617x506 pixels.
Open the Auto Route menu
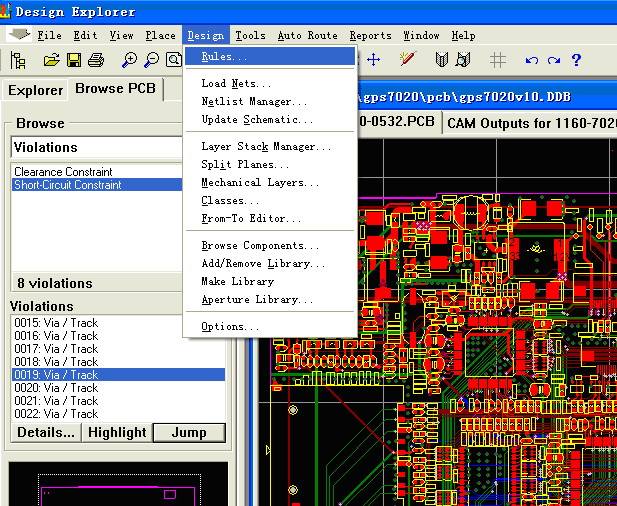tap(307, 35)
